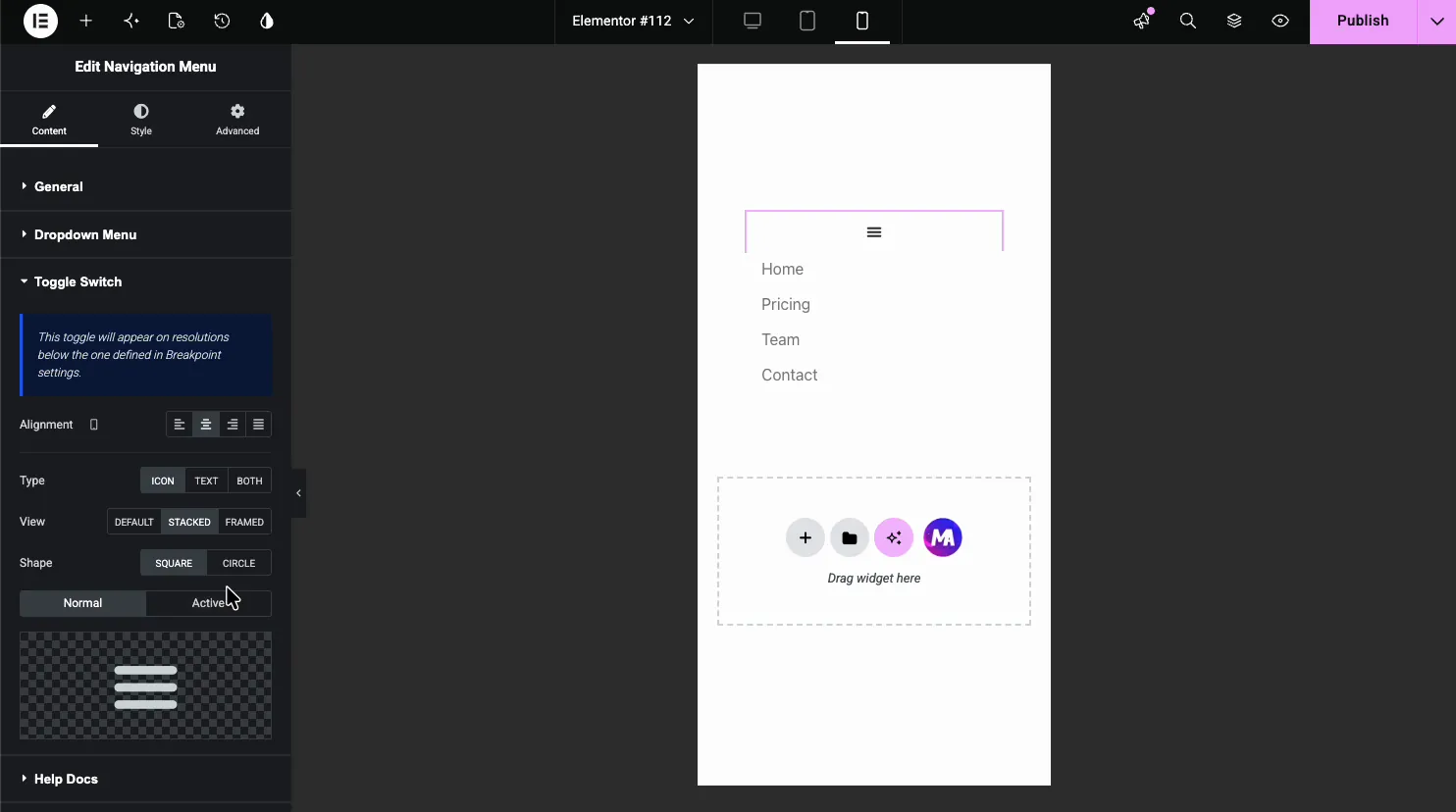The image size is (1456, 812).
Task: Open the Finder search icon
Action: point(1188,21)
